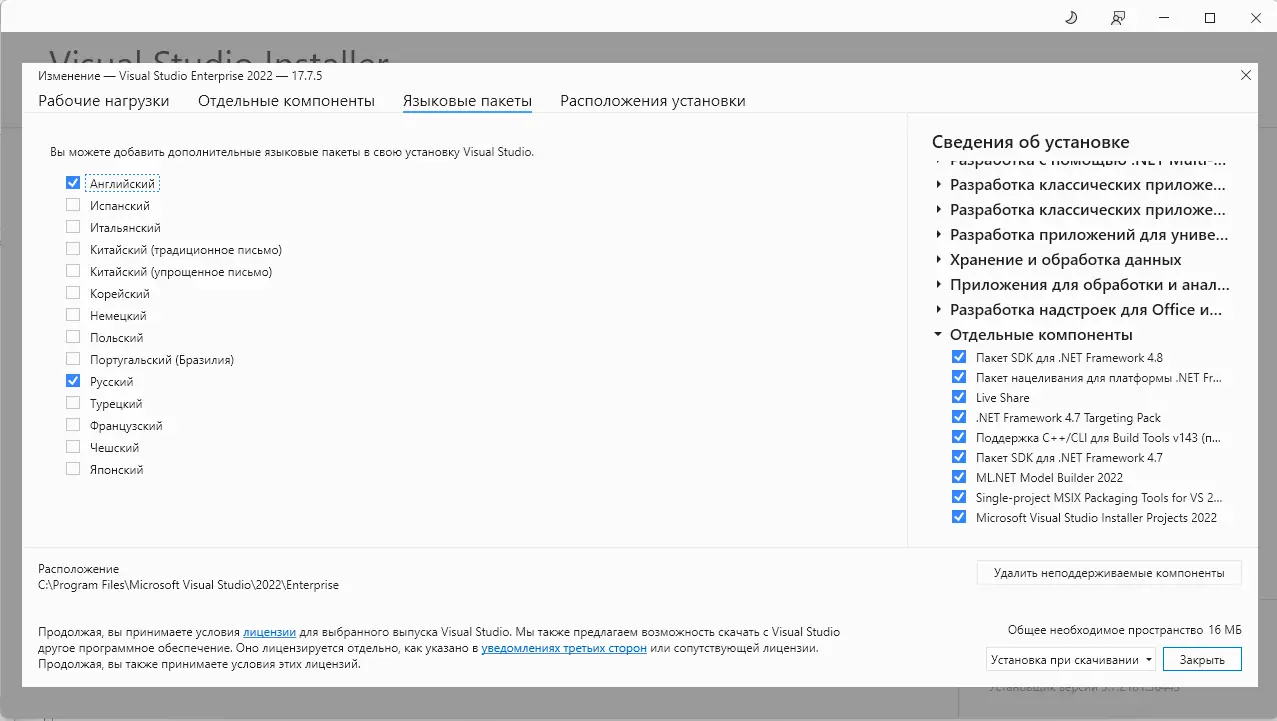
Task: Uncheck Microsoft Visual Studio Installer Projects 2022
Action: tap(959, 517)
